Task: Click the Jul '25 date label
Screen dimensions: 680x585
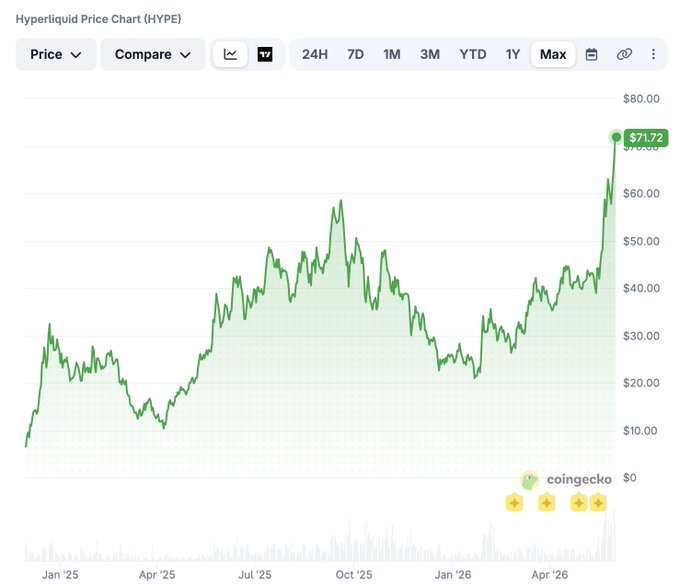Action: coord(255,575)
